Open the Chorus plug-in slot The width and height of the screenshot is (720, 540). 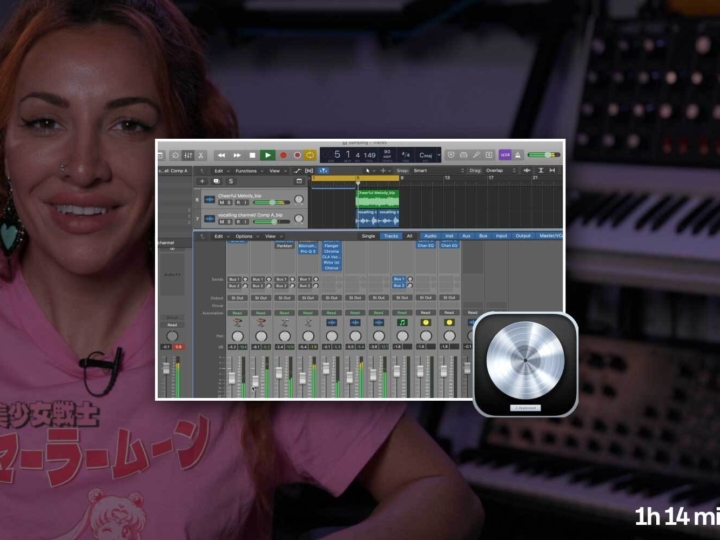[332, 268]
